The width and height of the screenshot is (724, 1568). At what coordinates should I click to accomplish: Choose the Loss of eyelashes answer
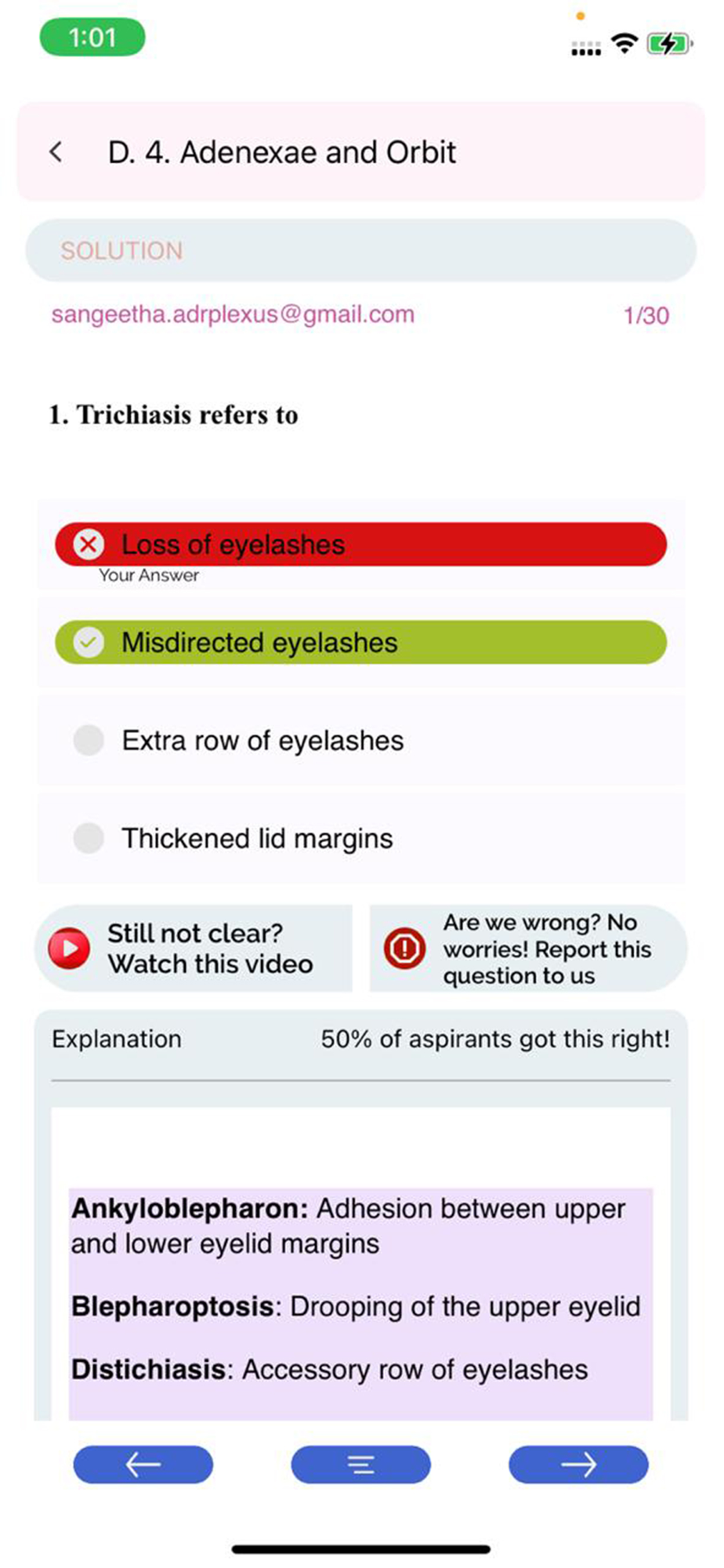tap(360, 544)
